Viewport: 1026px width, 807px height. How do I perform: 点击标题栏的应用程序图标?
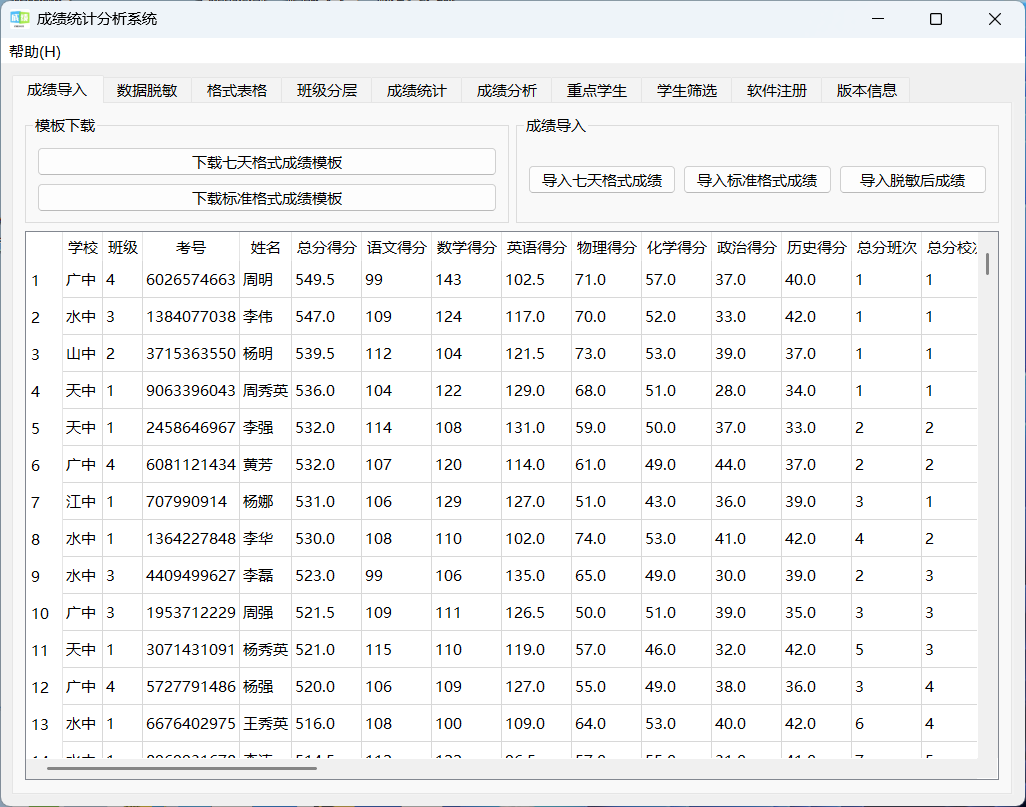(x=18, y=18)
